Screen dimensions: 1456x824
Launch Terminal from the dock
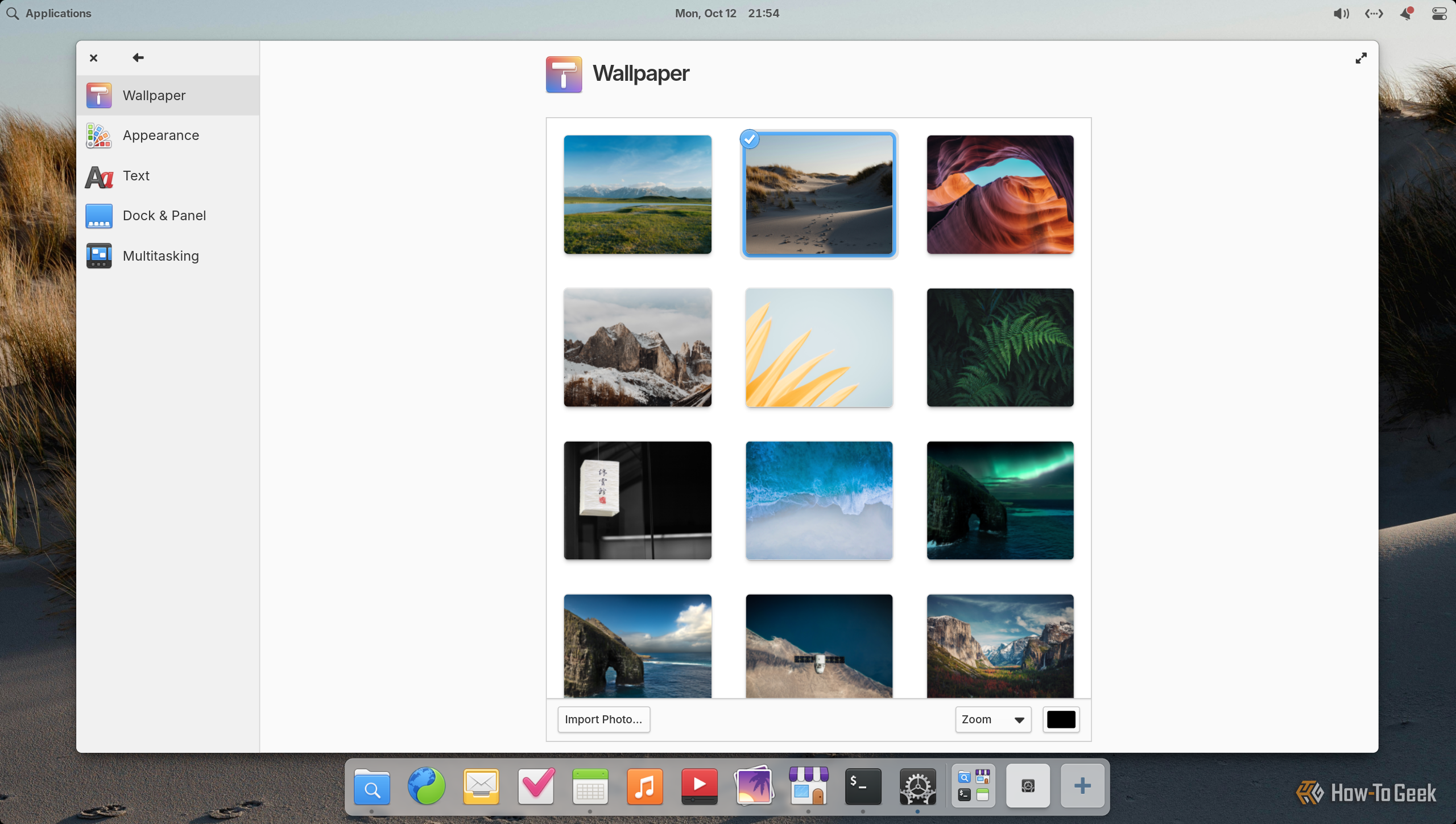[x=863, y=786]
